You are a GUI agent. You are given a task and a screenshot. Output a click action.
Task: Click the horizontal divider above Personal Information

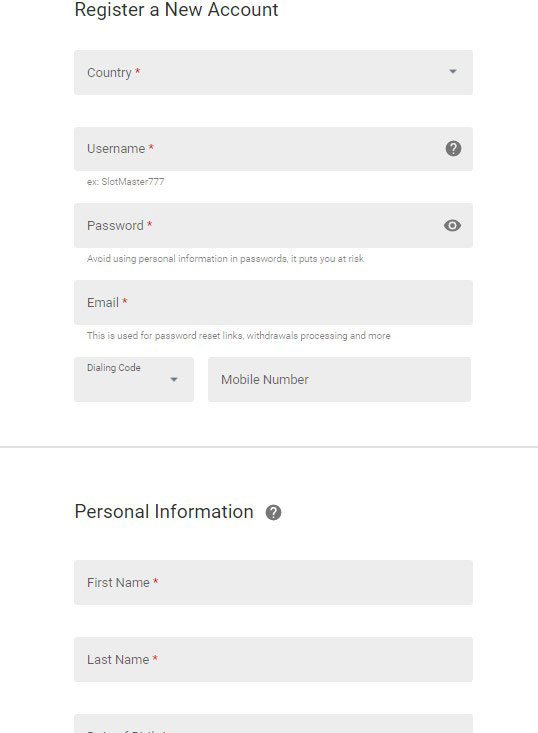tap(269, 447)
